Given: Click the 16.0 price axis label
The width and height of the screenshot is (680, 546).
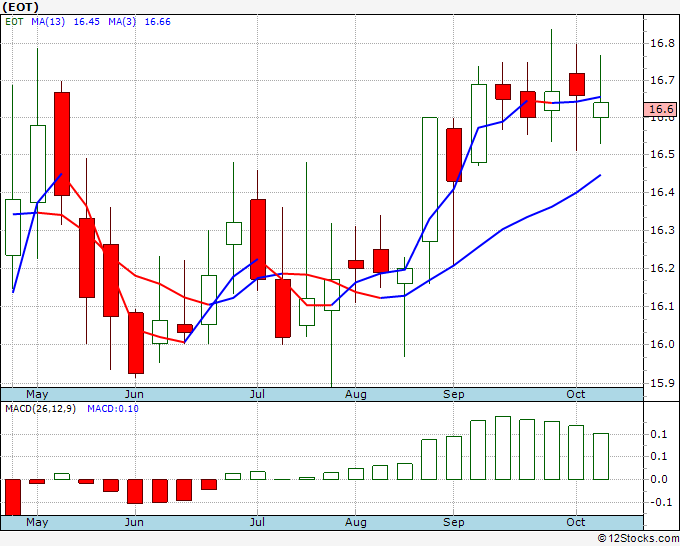Looking at the screenshot, I should pos(662,344).
